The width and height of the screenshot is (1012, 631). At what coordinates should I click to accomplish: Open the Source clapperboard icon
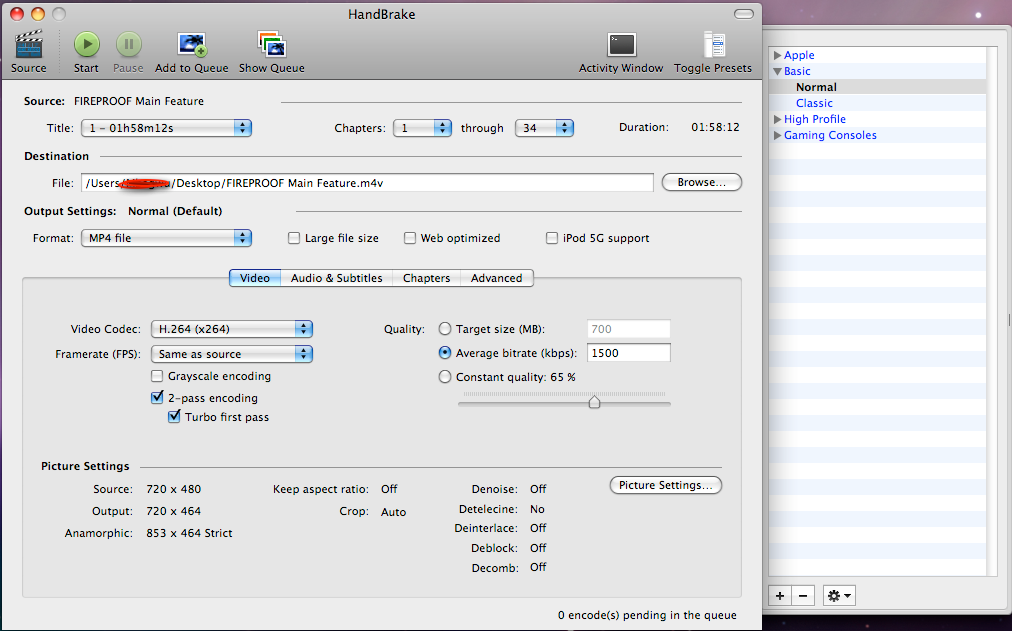28,45
